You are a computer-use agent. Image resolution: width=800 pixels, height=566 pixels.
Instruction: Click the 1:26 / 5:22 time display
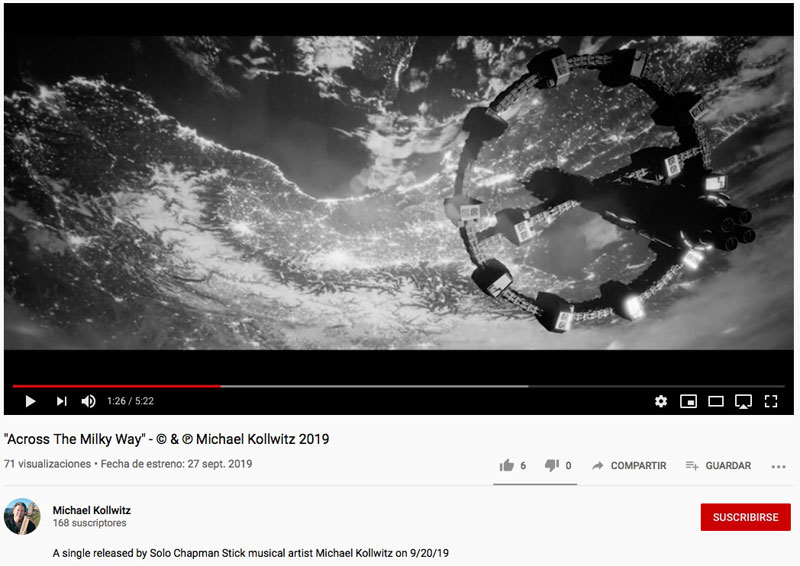tap(130, 401)
